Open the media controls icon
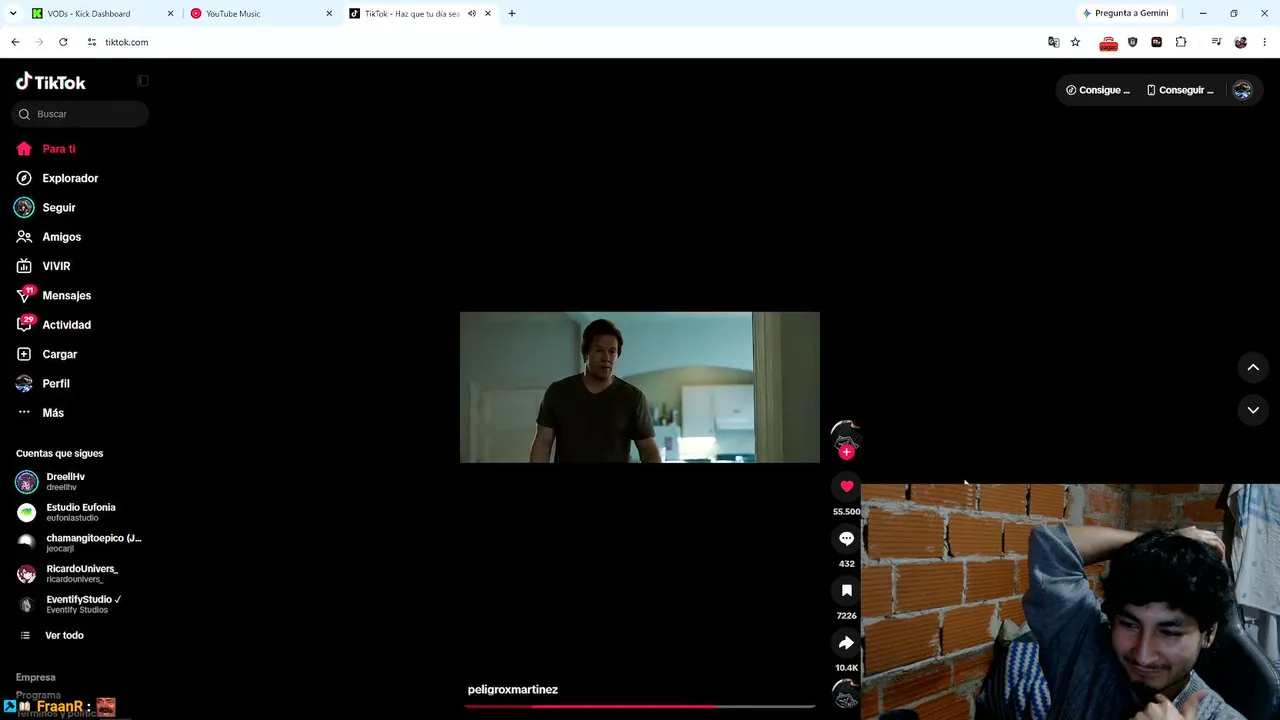Viewport: 1280px width, 720px height. pyautogui.click(x=1216, y=42)
